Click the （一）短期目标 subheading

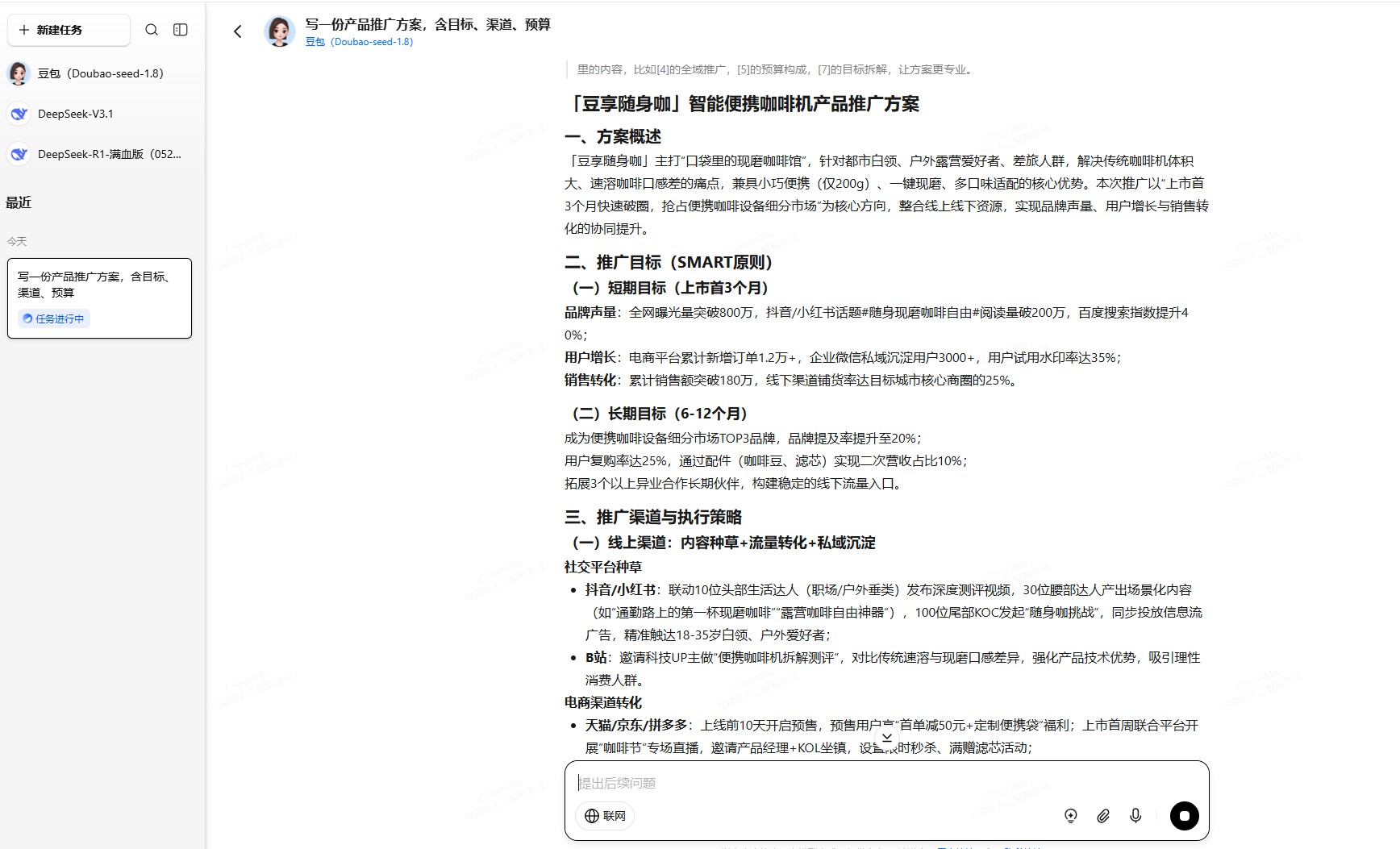669,288
